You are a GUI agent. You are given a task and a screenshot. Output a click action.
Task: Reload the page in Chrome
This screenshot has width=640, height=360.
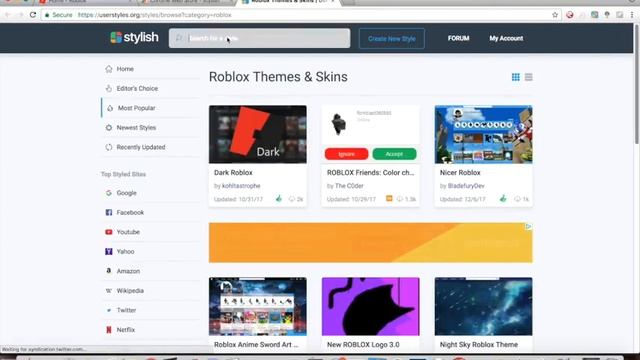click(33, 15)
